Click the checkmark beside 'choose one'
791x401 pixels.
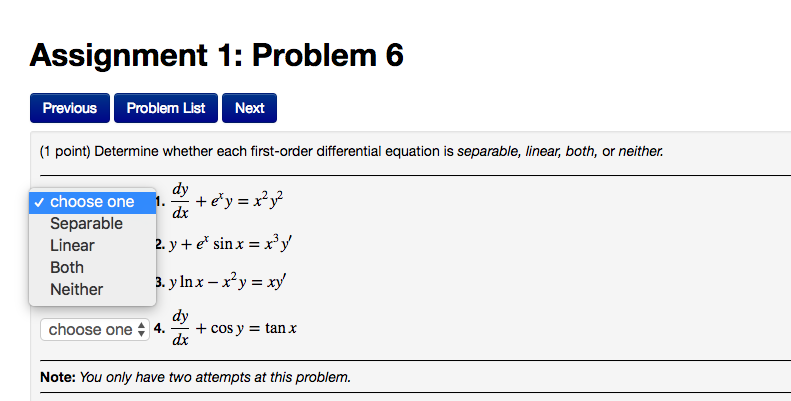point(39,202)
